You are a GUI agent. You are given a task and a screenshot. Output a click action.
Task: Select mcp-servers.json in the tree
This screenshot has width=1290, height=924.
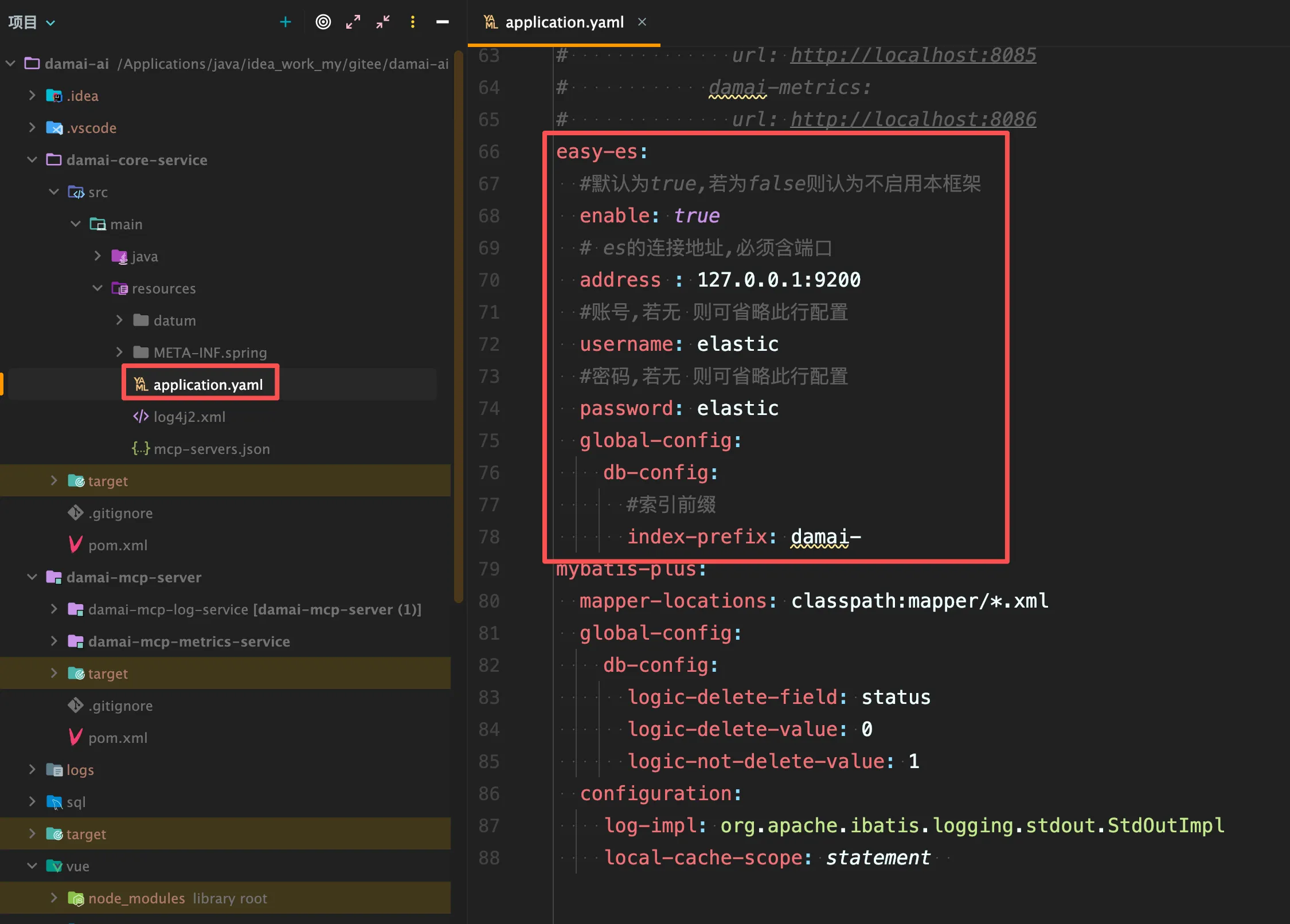tap(211, 449)
